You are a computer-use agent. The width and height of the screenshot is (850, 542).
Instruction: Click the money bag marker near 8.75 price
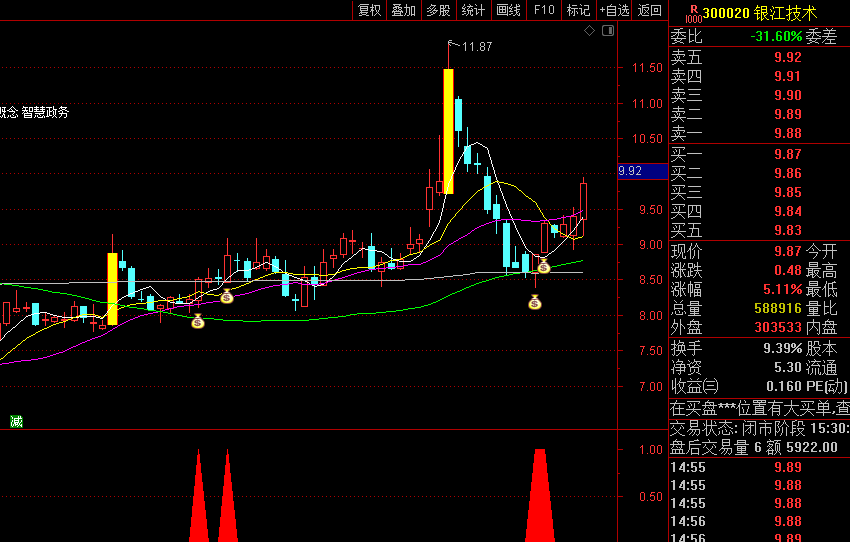544,266
